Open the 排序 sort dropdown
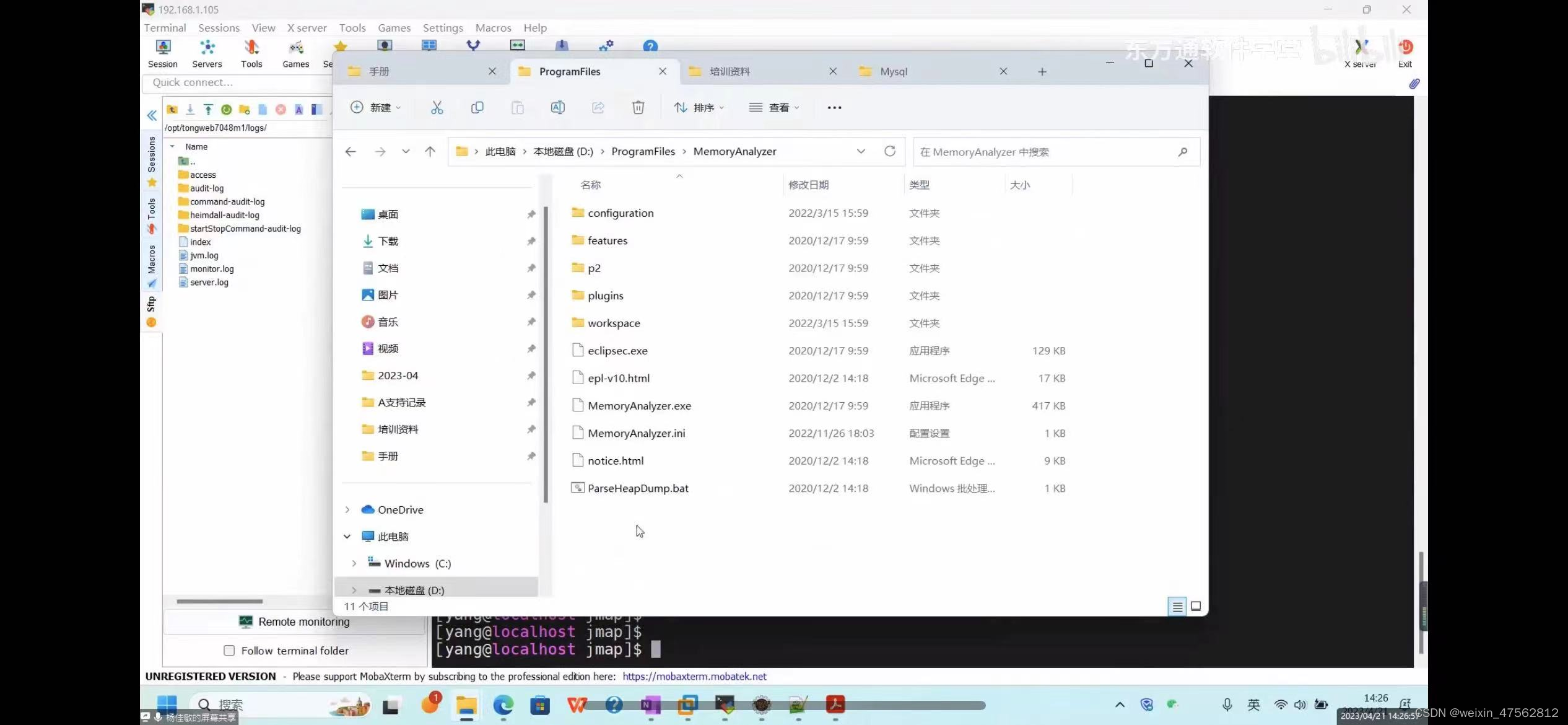Viewport: 1568px width, 725px height. point(699,108)
